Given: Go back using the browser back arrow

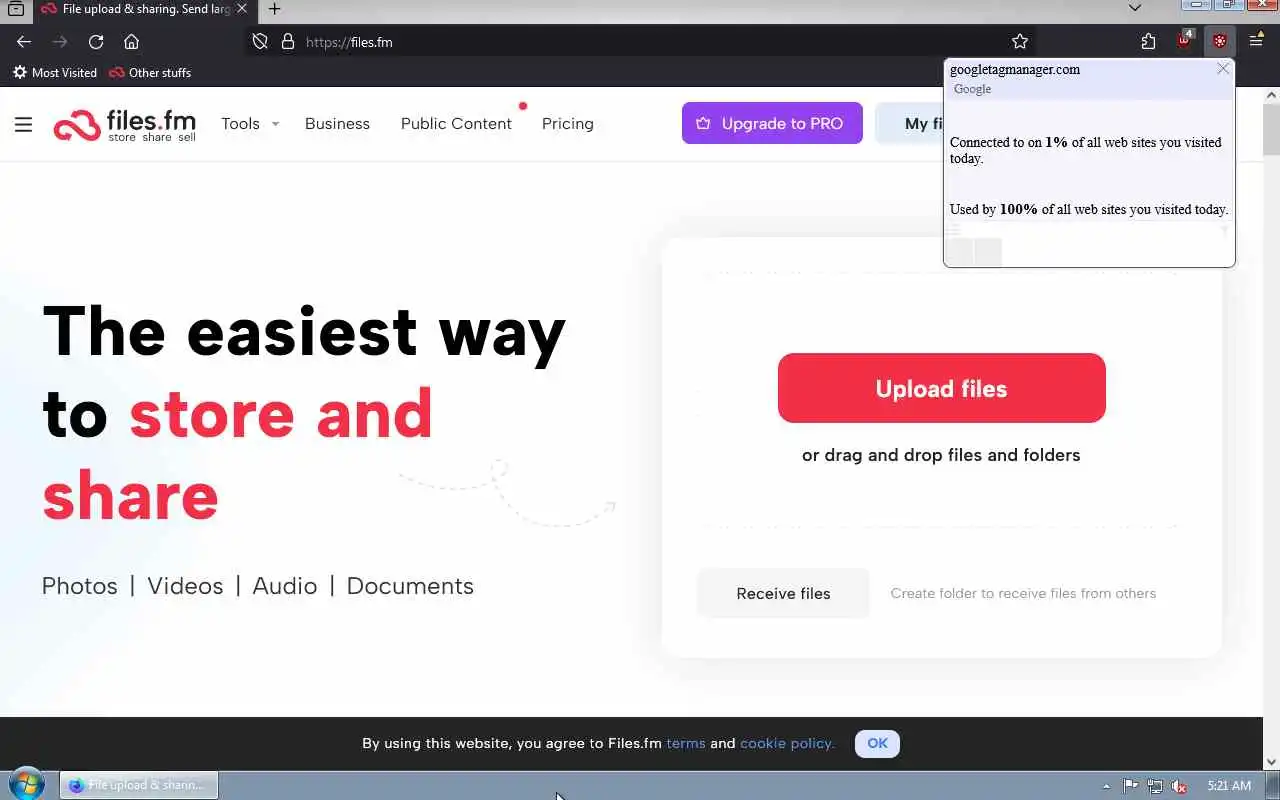Looking at the screenshot, I should [24, 42].
